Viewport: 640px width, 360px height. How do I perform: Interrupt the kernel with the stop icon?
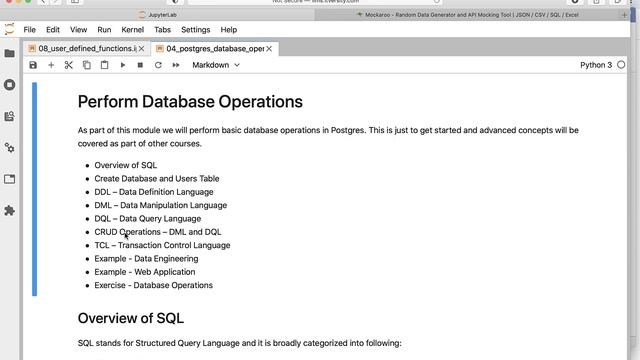140,65
